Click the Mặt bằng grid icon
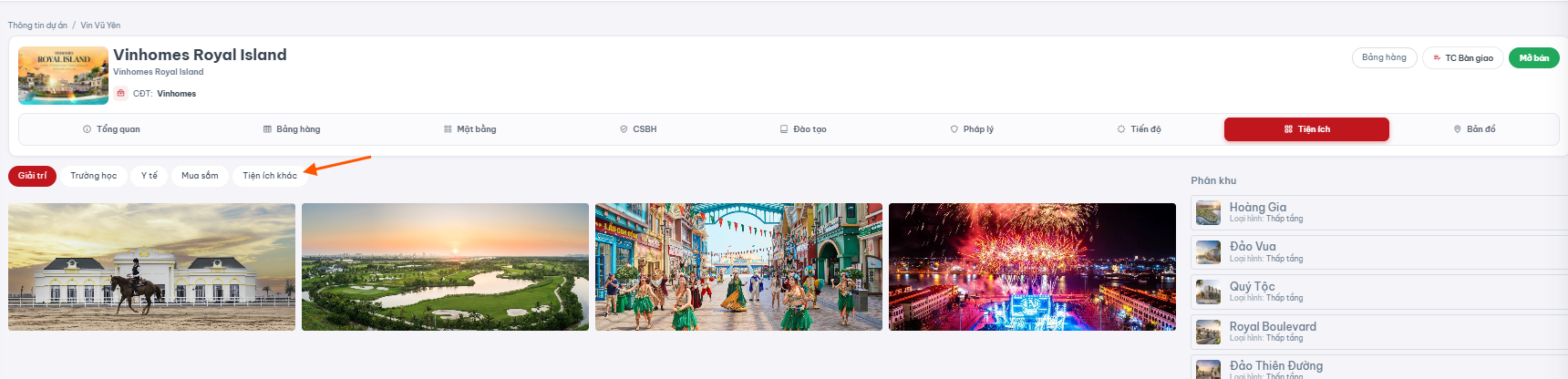The image size is (1568, 379). coord(448,129)
